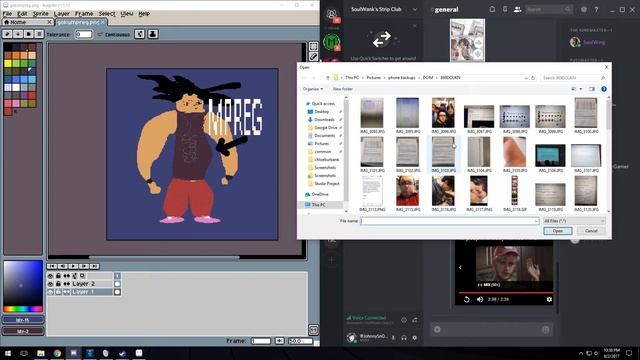Image resolution: width=640 pixels, height=360 pixels.
Task: Go to next frame in the timeline
Action: coord(84,266)
